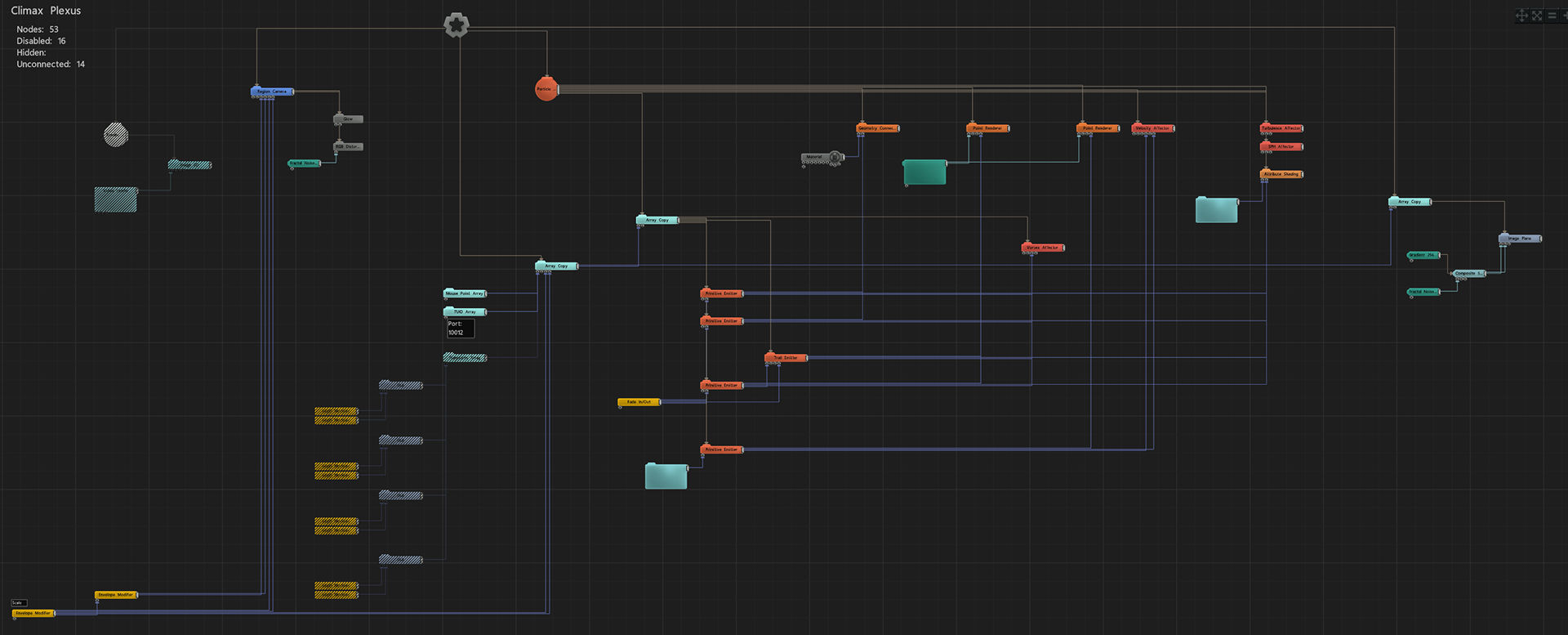The width and height of the screenshot is (1568, 635).
Task: Select the Envelope Modifier node under the Scale label
Action: coord(33,613)
